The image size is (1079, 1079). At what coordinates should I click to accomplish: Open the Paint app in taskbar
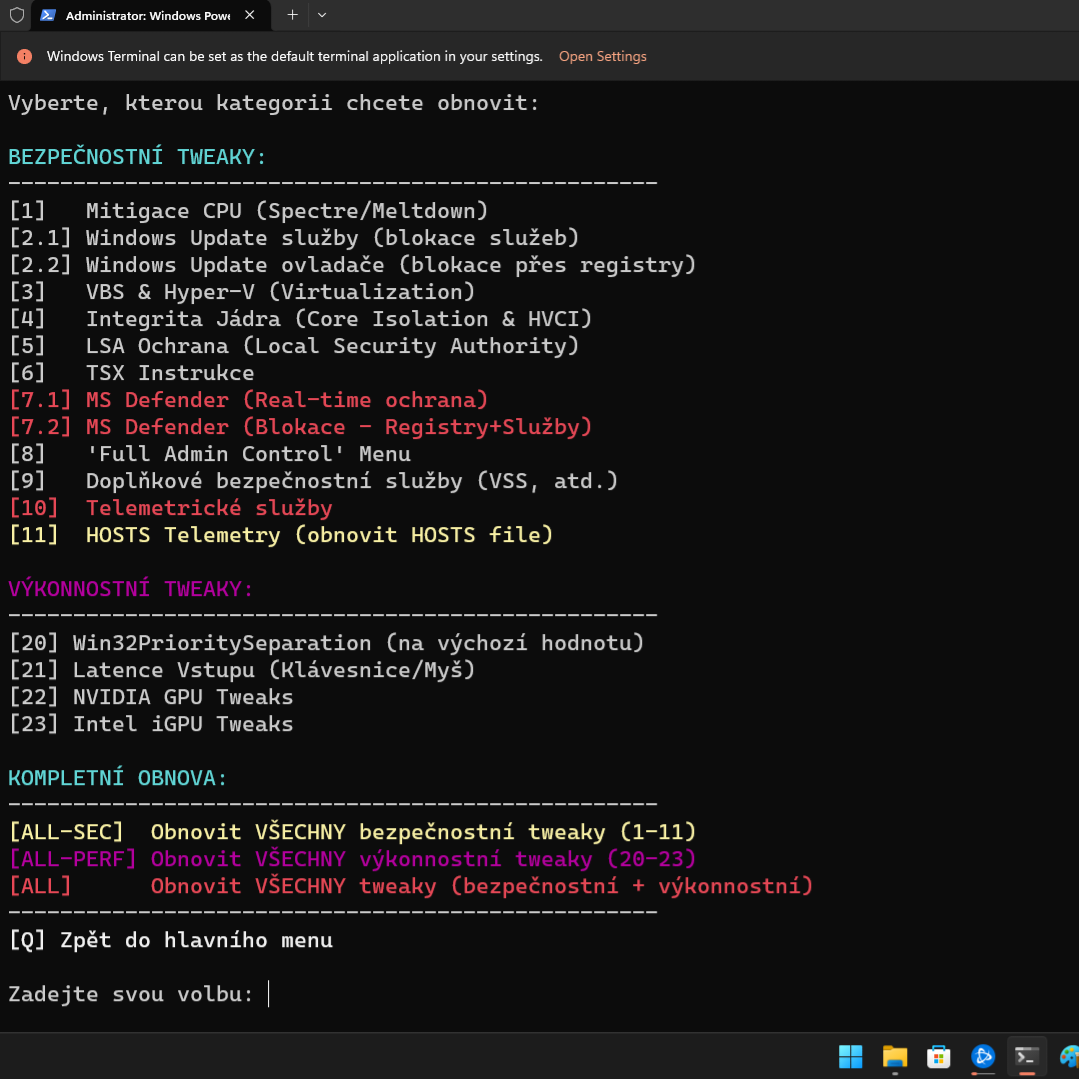(1068, 1056)
